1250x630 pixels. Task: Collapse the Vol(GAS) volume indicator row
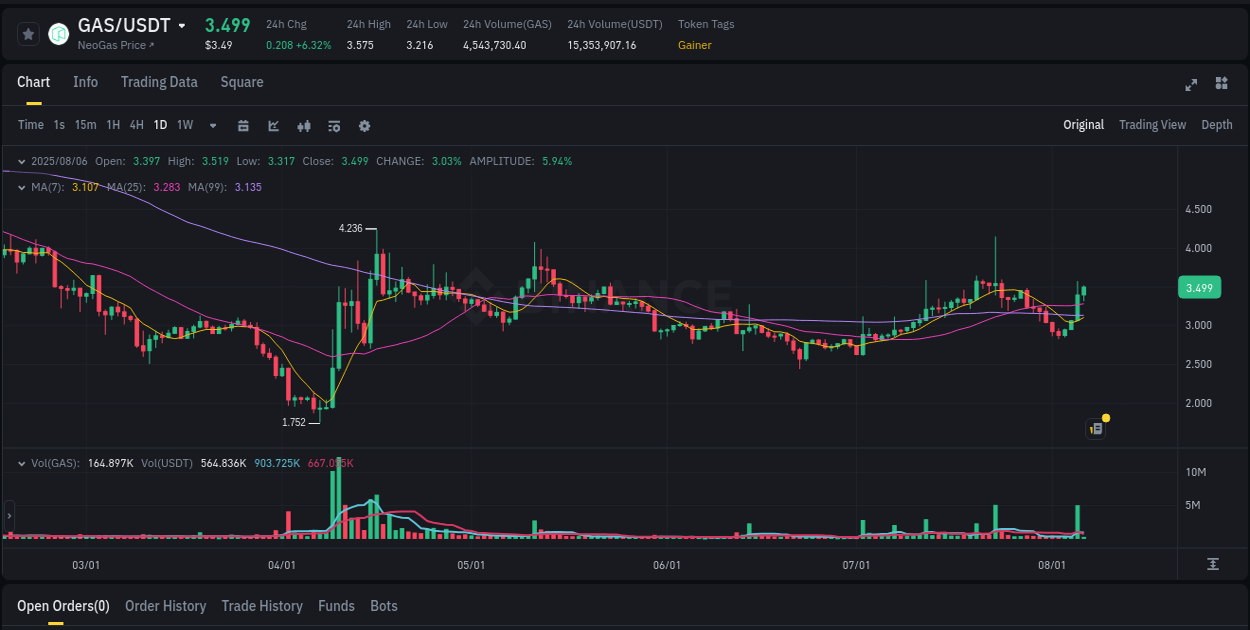(21, 462)
